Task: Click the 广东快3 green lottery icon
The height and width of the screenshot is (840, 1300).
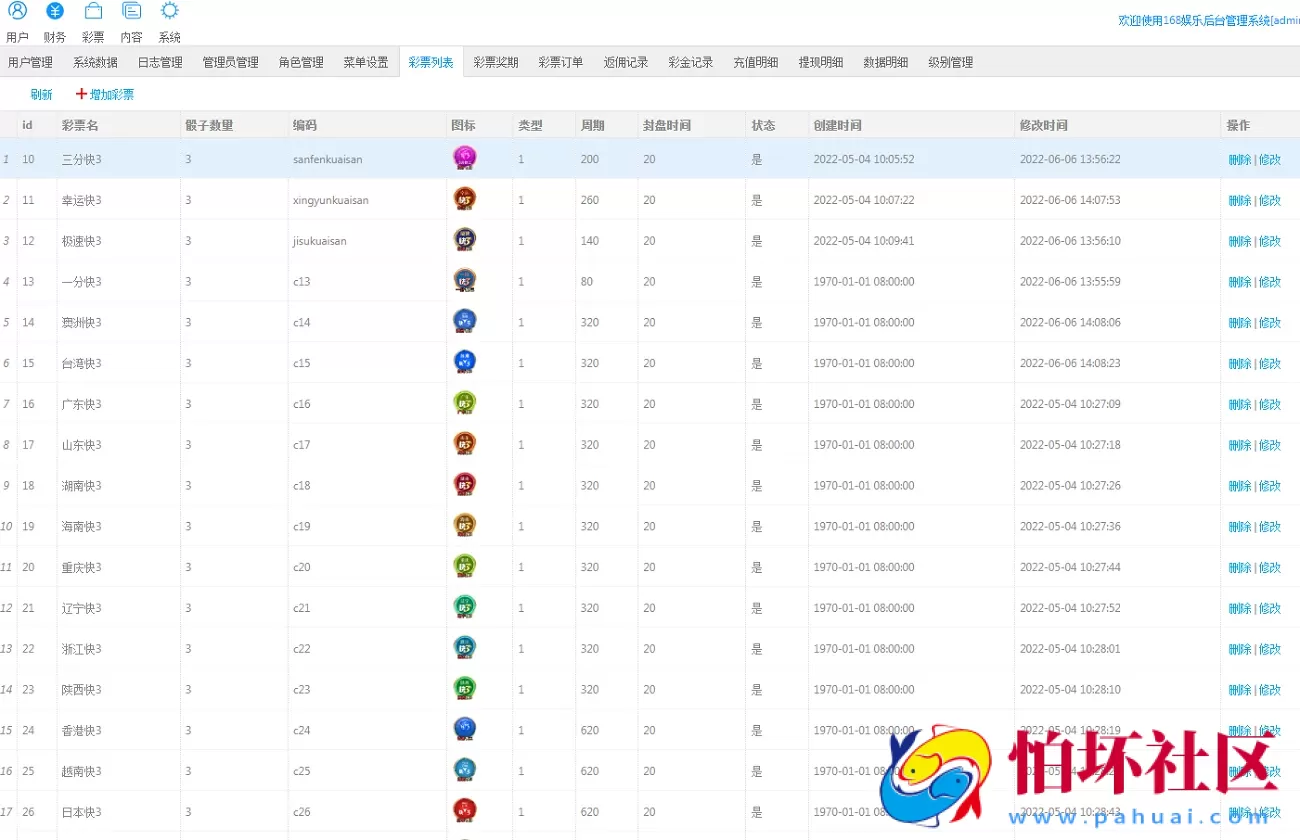Action: [x=464, y=403]
